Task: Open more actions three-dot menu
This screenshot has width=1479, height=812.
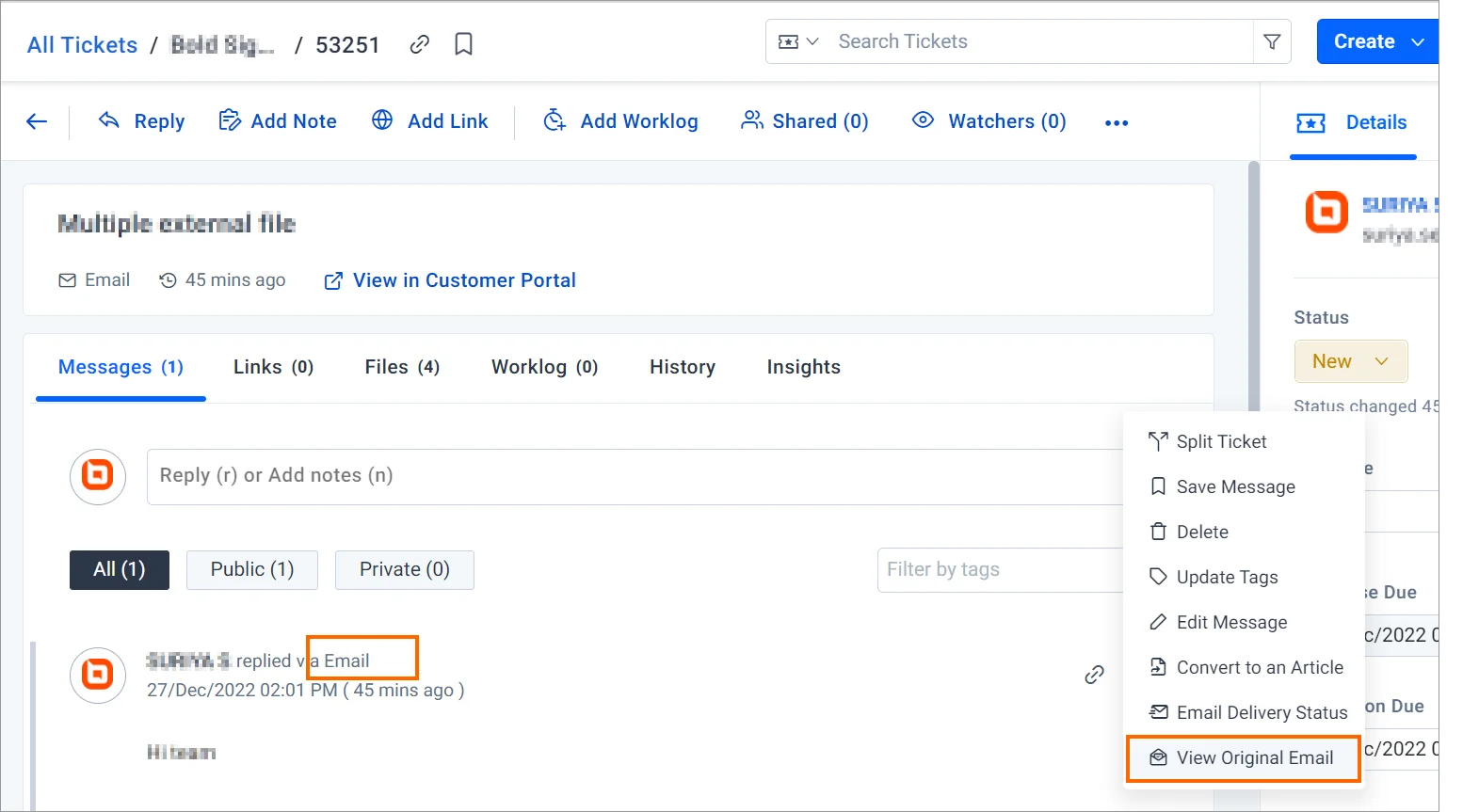Action: pos(1117,122)
